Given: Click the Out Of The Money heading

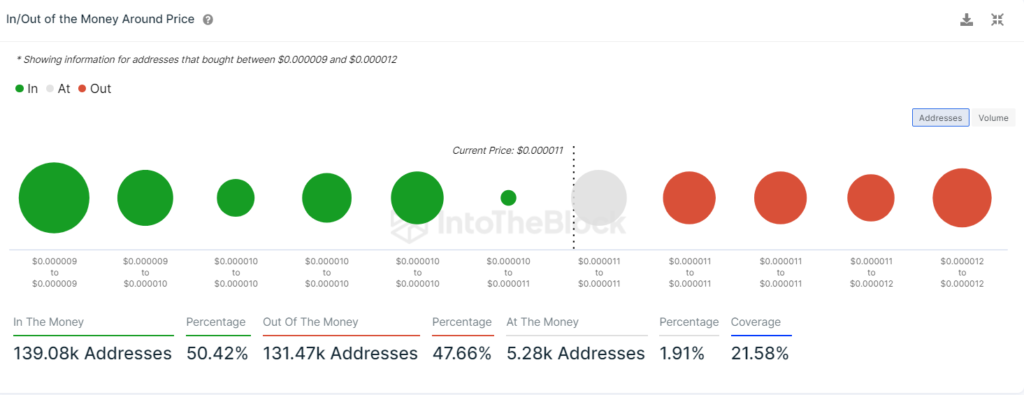Looking at the screenshot, I should (310, 322).
